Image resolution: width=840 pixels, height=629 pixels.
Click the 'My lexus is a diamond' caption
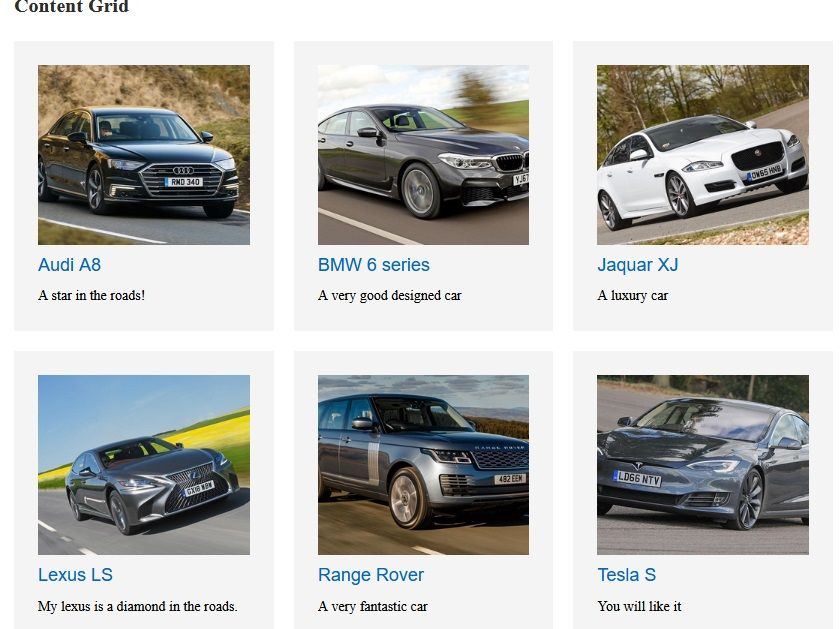pos(138,606)
